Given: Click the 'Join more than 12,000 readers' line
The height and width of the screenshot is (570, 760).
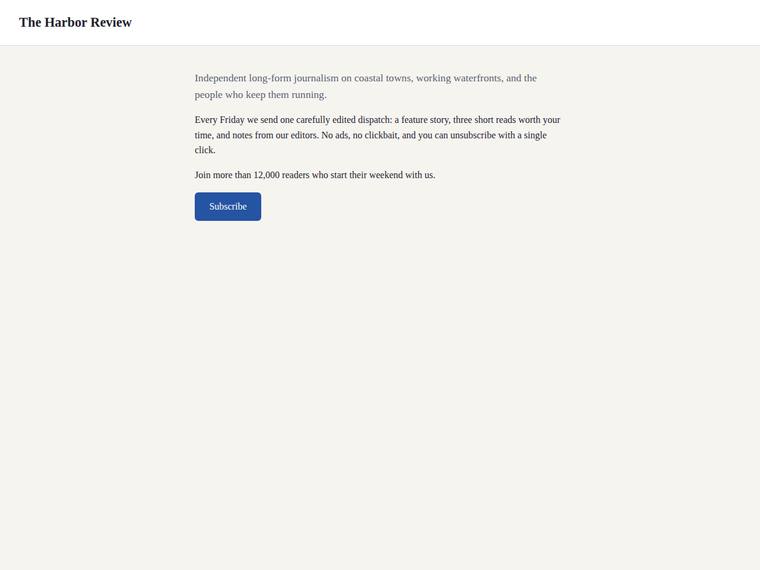Looking at the screenshot, I should pos(315,175).
